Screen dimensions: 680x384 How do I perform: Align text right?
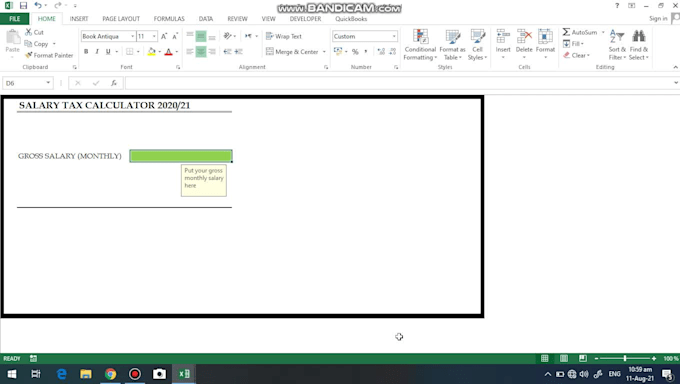click(x=212, y=52)
